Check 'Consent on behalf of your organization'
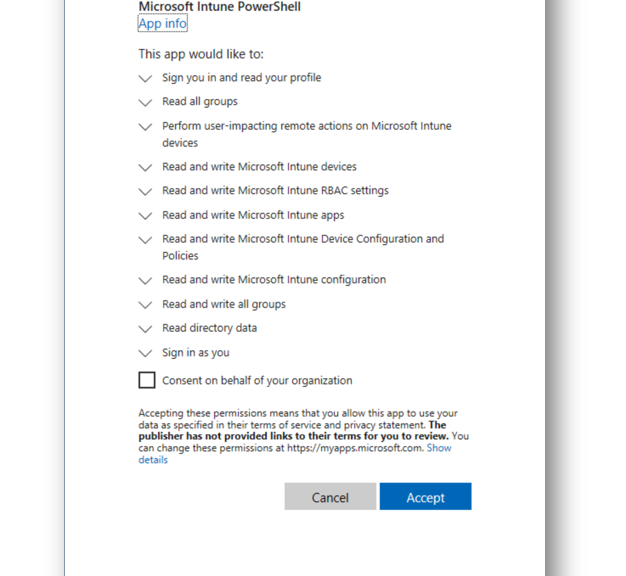This screenshot has height=576, width=626. [x=147, y=380]
